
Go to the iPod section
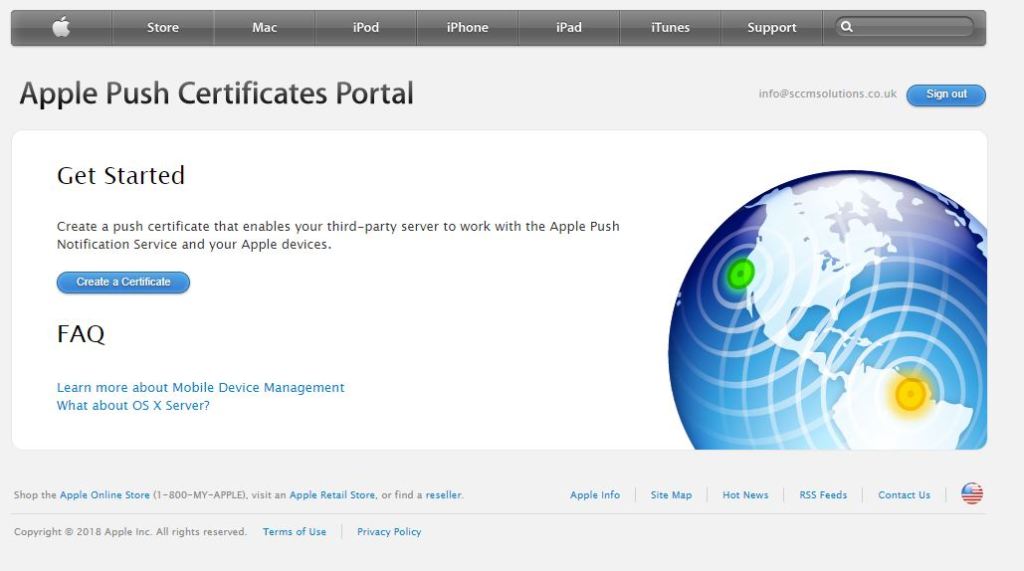[366, 28]
